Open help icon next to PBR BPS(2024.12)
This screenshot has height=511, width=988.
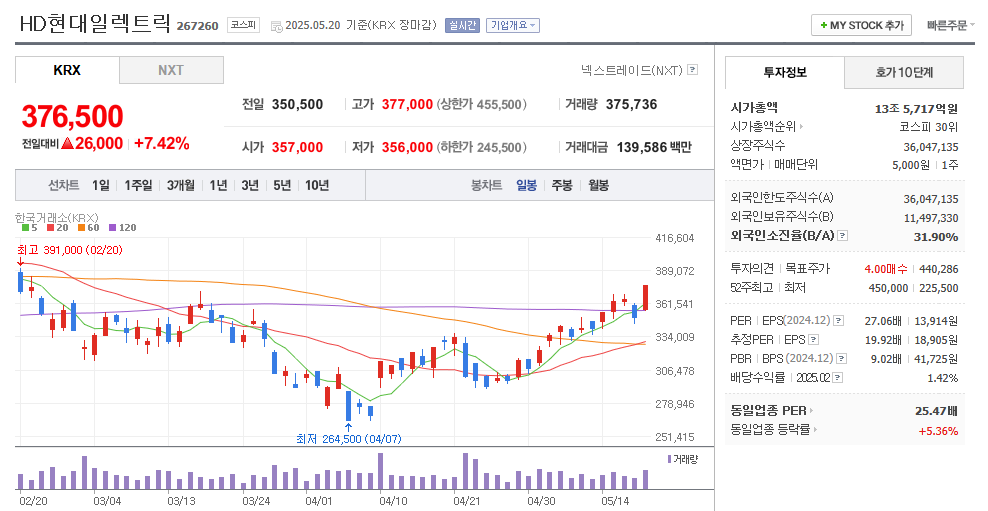coord(841,359)
